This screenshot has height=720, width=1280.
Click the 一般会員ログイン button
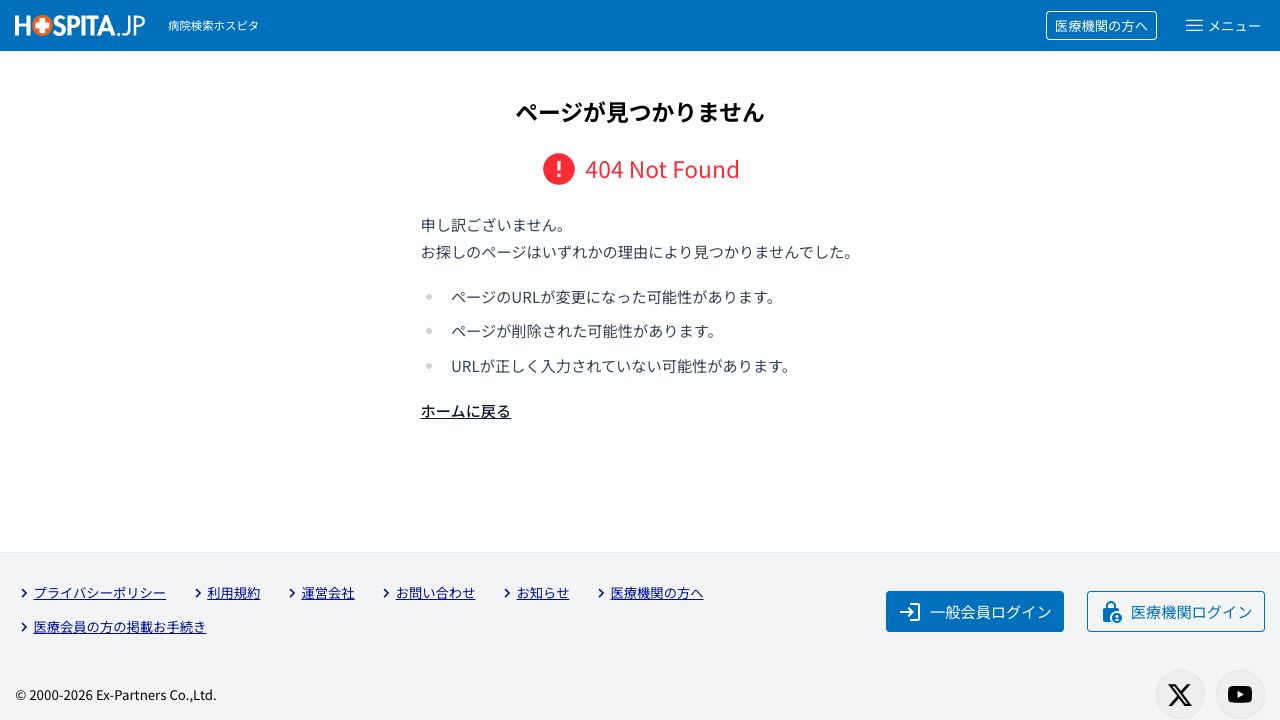(x=975, y=611)
